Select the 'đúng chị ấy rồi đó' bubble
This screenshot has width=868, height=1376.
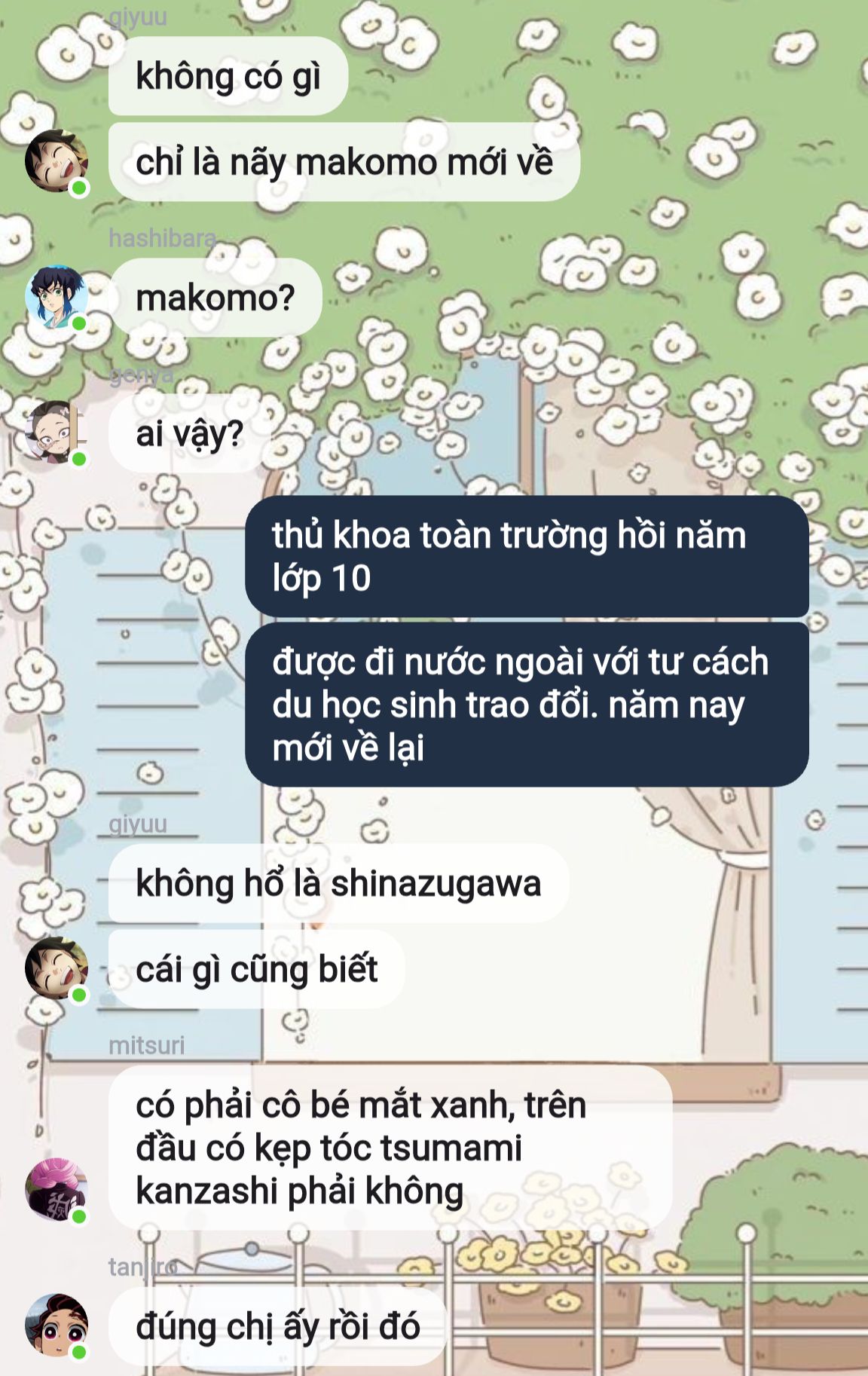pyautogui.click(x=278, y=1326)
